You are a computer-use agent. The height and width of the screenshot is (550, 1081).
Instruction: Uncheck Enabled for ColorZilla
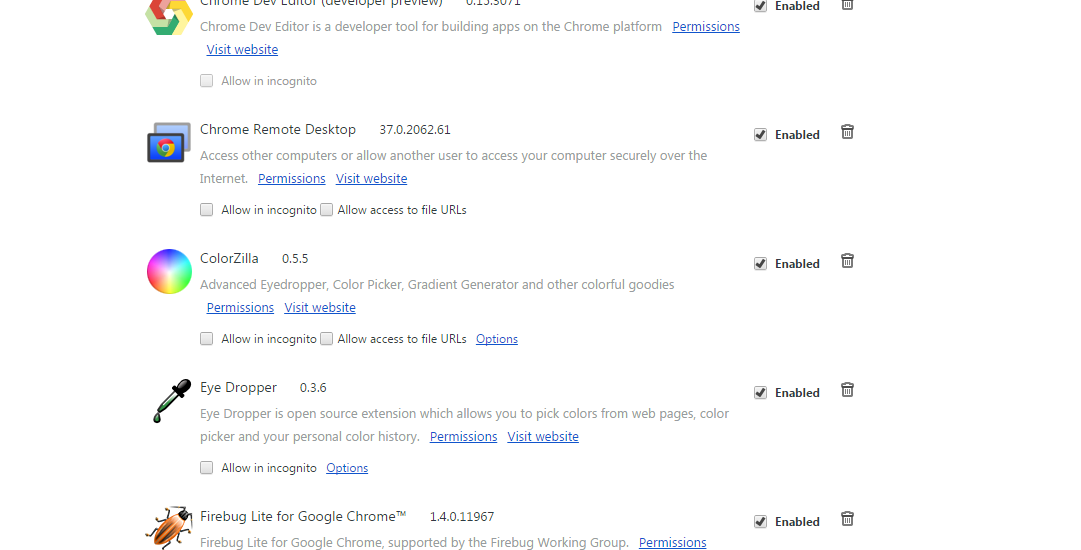[760, 264]
